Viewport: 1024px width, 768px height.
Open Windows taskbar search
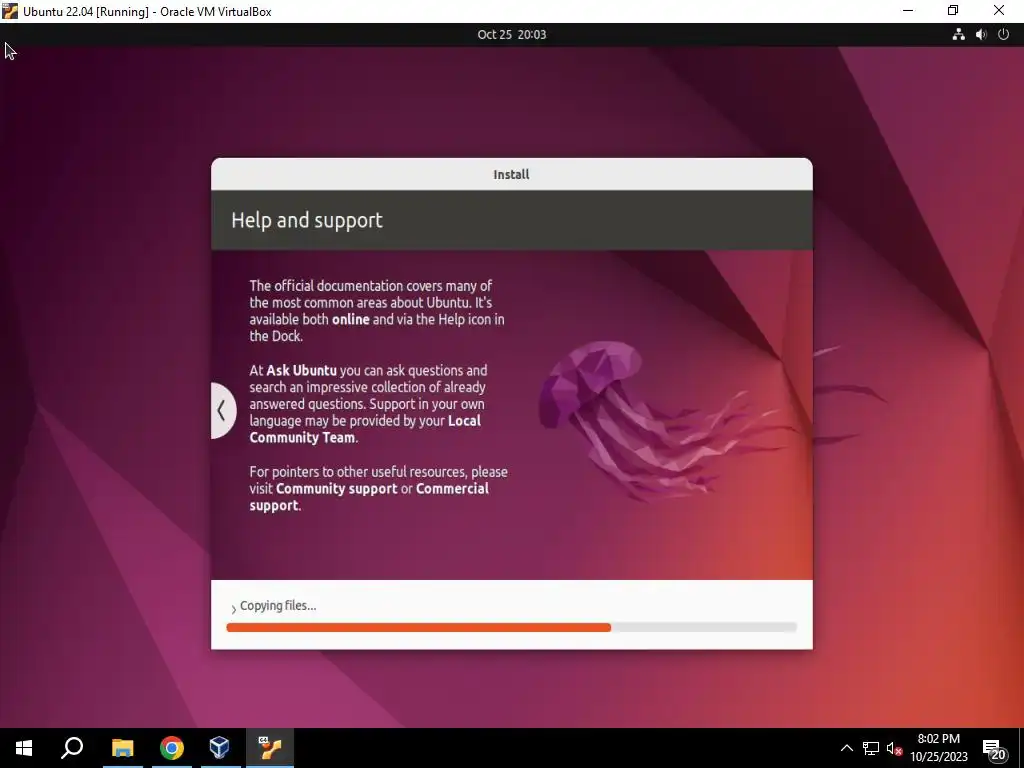point(72,748)
